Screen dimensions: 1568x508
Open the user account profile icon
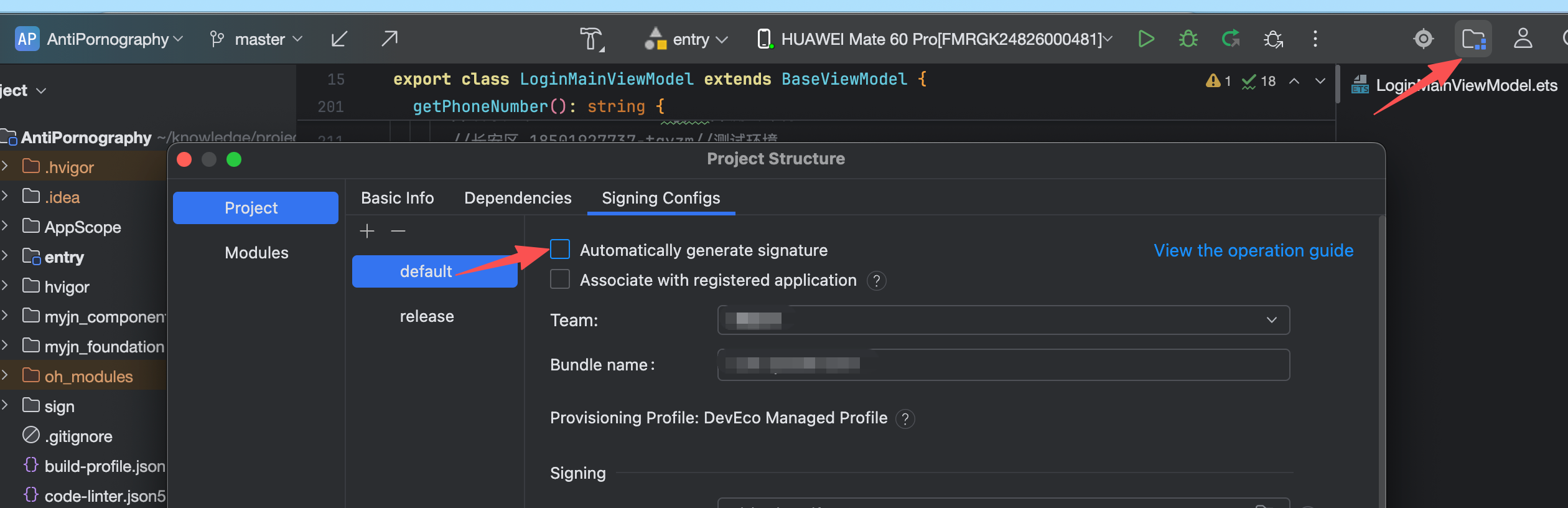[1523, 39]
